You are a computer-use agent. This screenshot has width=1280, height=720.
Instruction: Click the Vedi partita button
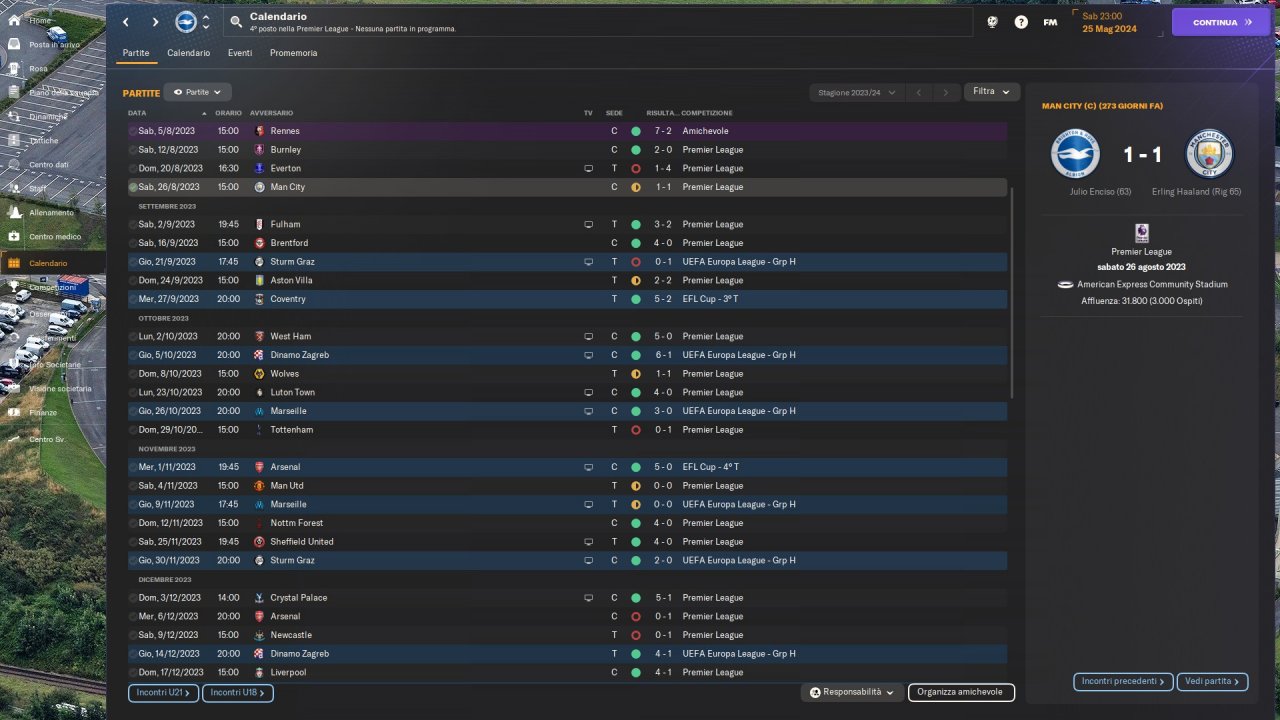pos(1212,682)
